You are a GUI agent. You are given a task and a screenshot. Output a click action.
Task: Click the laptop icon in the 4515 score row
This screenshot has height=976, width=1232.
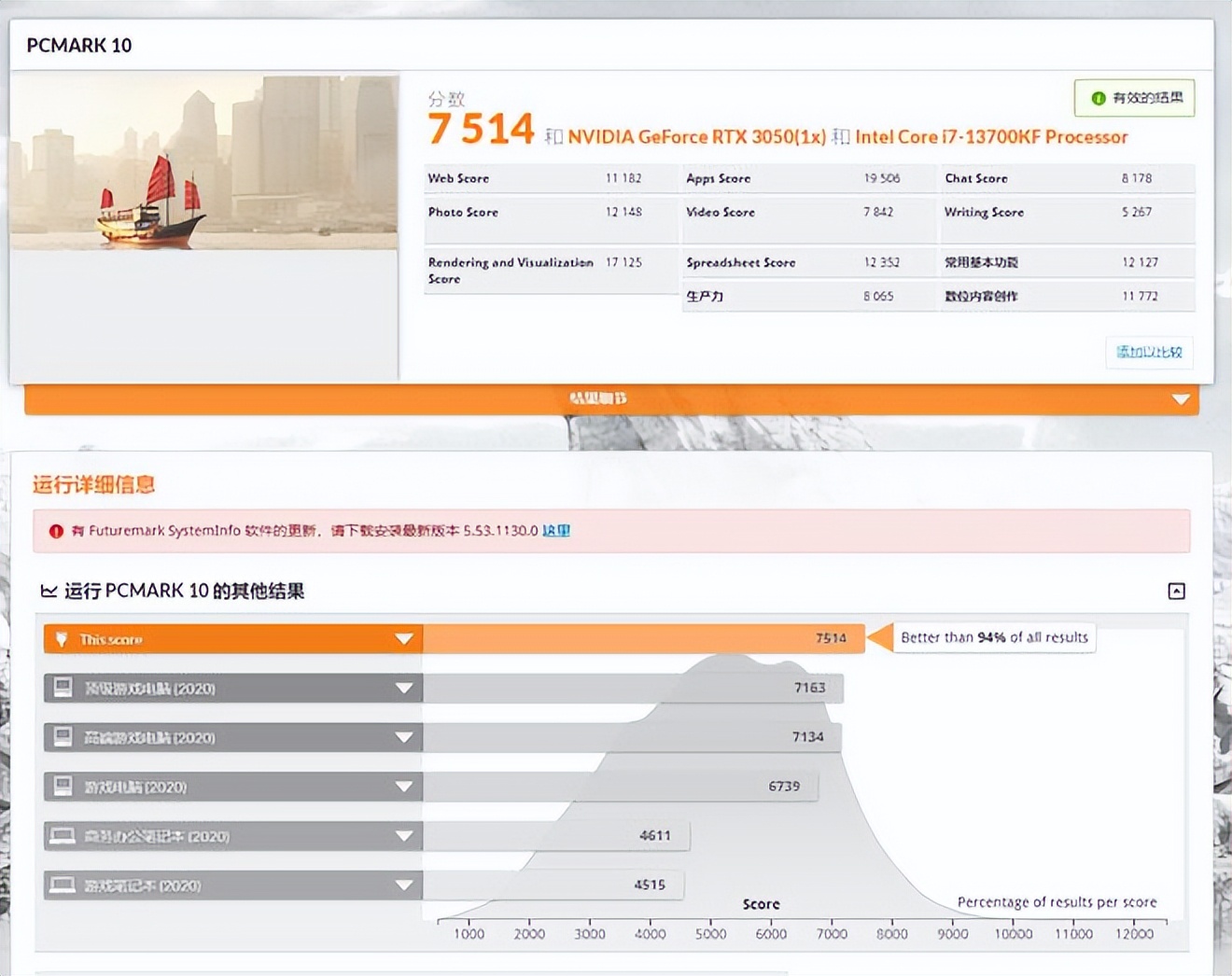pyautogui.click(x=63, y=885)
